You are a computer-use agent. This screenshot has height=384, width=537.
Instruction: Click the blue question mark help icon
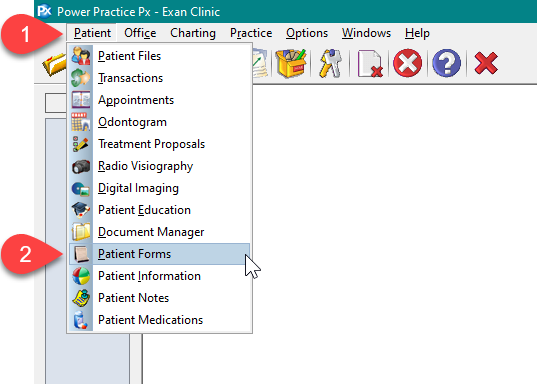pyautogui.click(x=447, y=63)
